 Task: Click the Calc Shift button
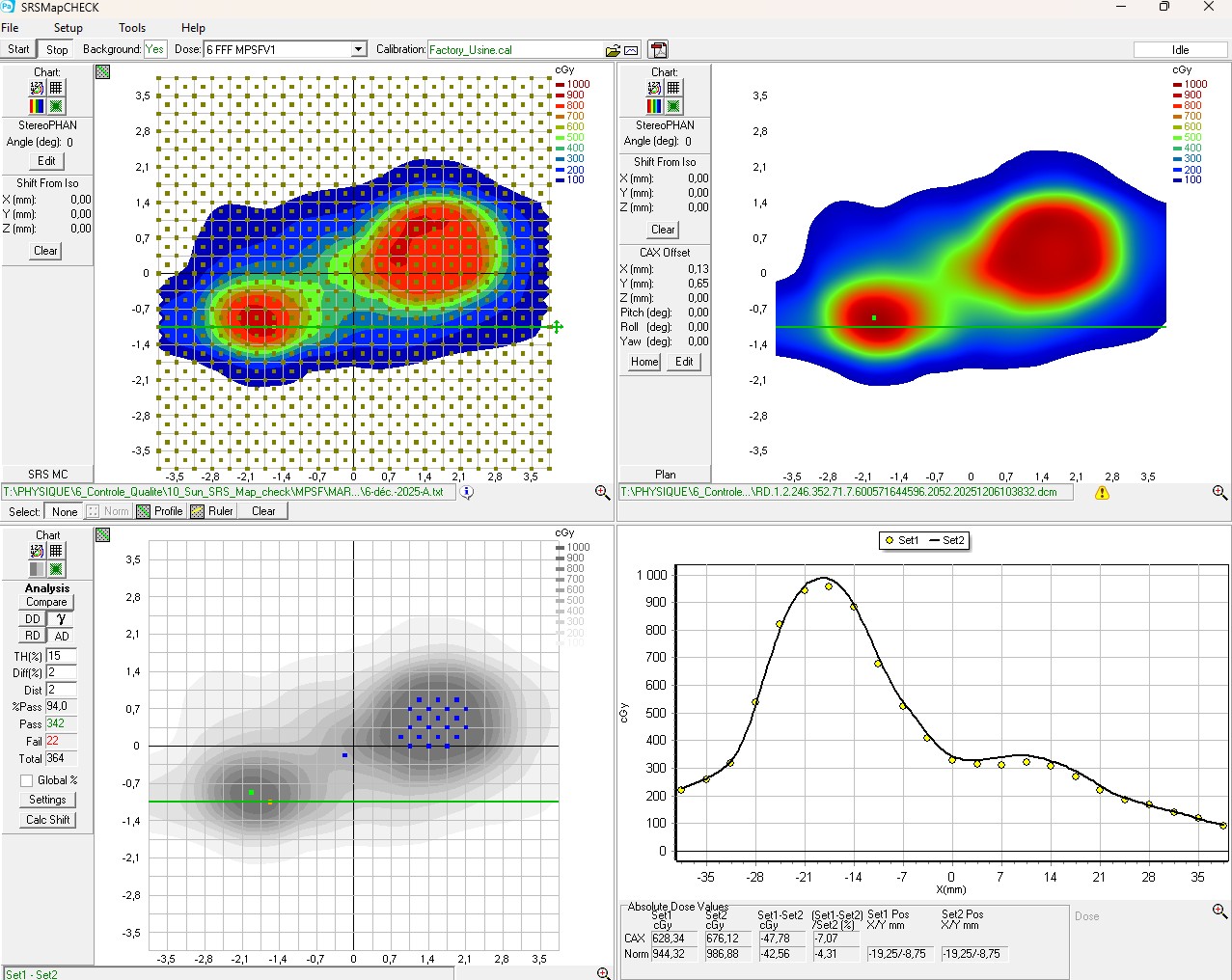(47, 820)
